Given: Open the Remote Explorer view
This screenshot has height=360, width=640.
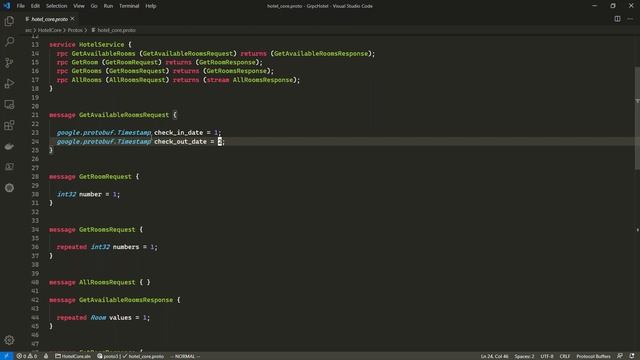Looking at the screenshot, I should coord(9,104).
